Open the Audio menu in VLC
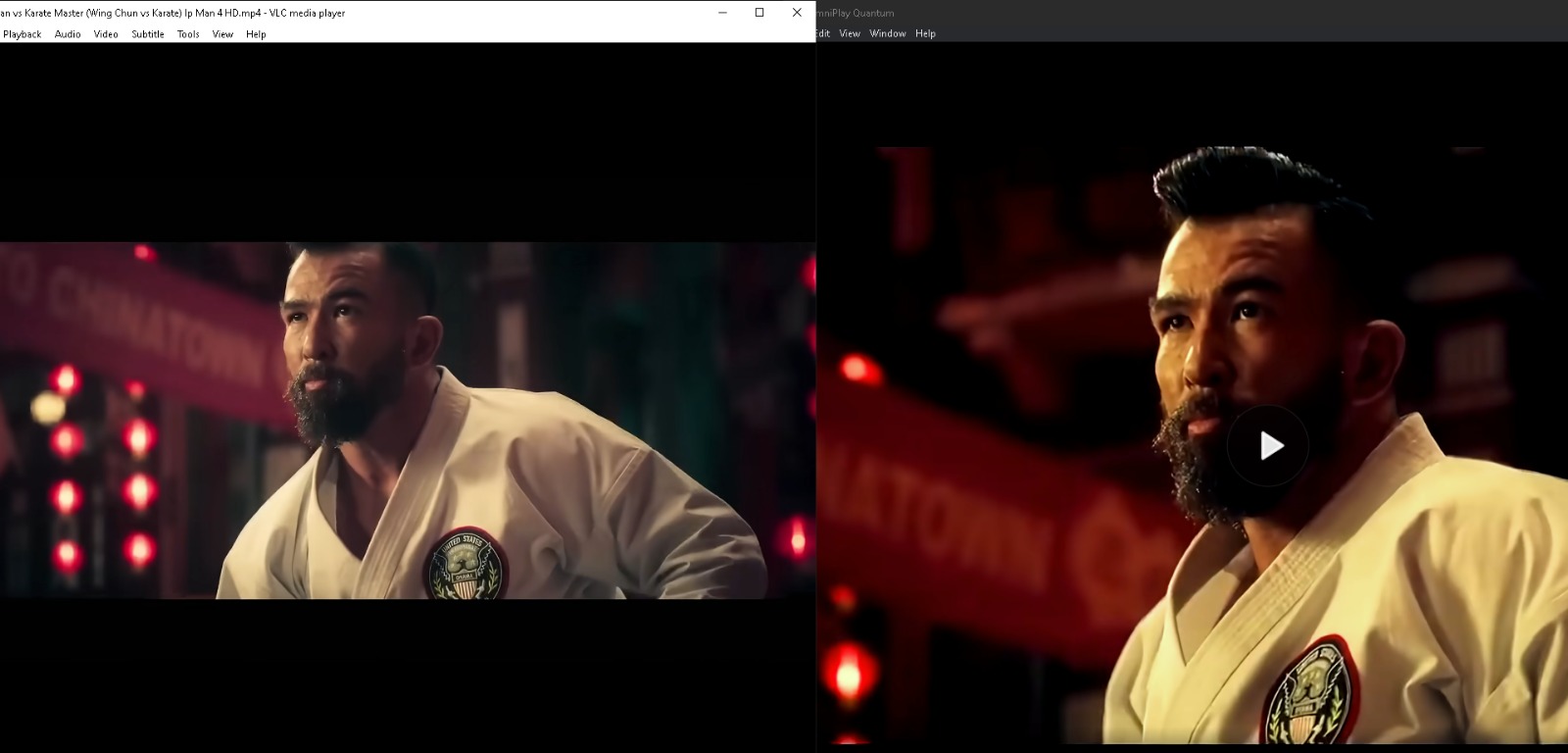This screenshot has width=1568, height=753. [x=68, y=34]
